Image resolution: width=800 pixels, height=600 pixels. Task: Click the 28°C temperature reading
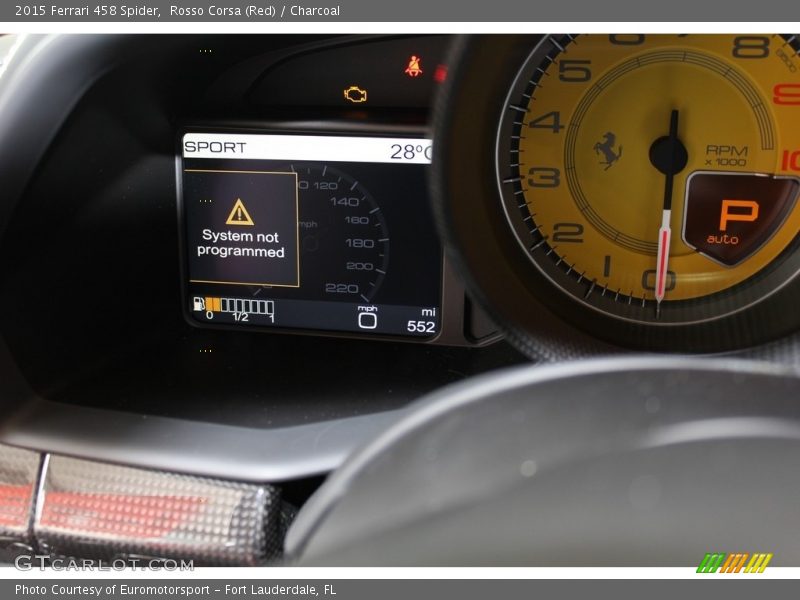[x=410, y=151]
